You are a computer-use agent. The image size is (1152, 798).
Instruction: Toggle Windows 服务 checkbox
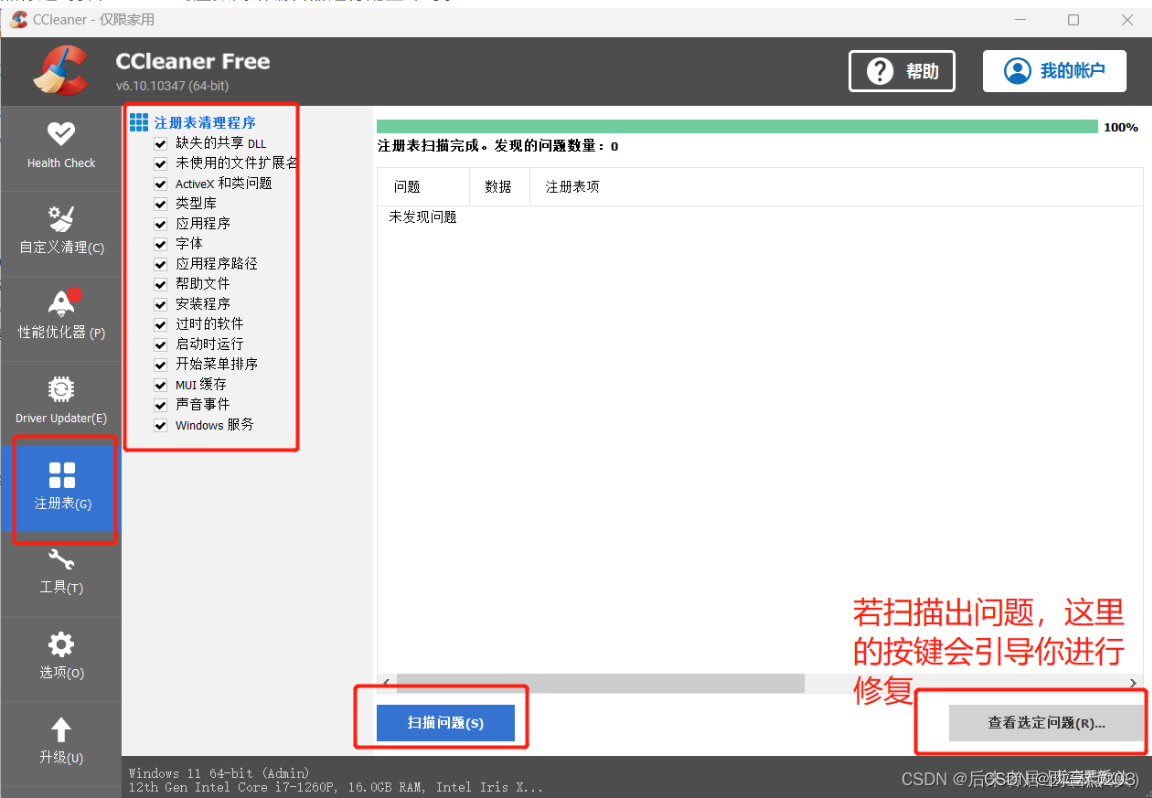(160, 425)
